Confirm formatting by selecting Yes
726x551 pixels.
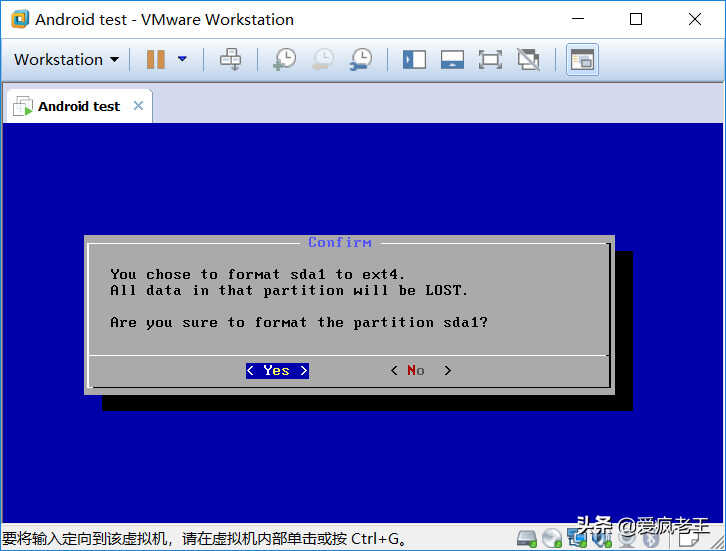pos(277,370)
